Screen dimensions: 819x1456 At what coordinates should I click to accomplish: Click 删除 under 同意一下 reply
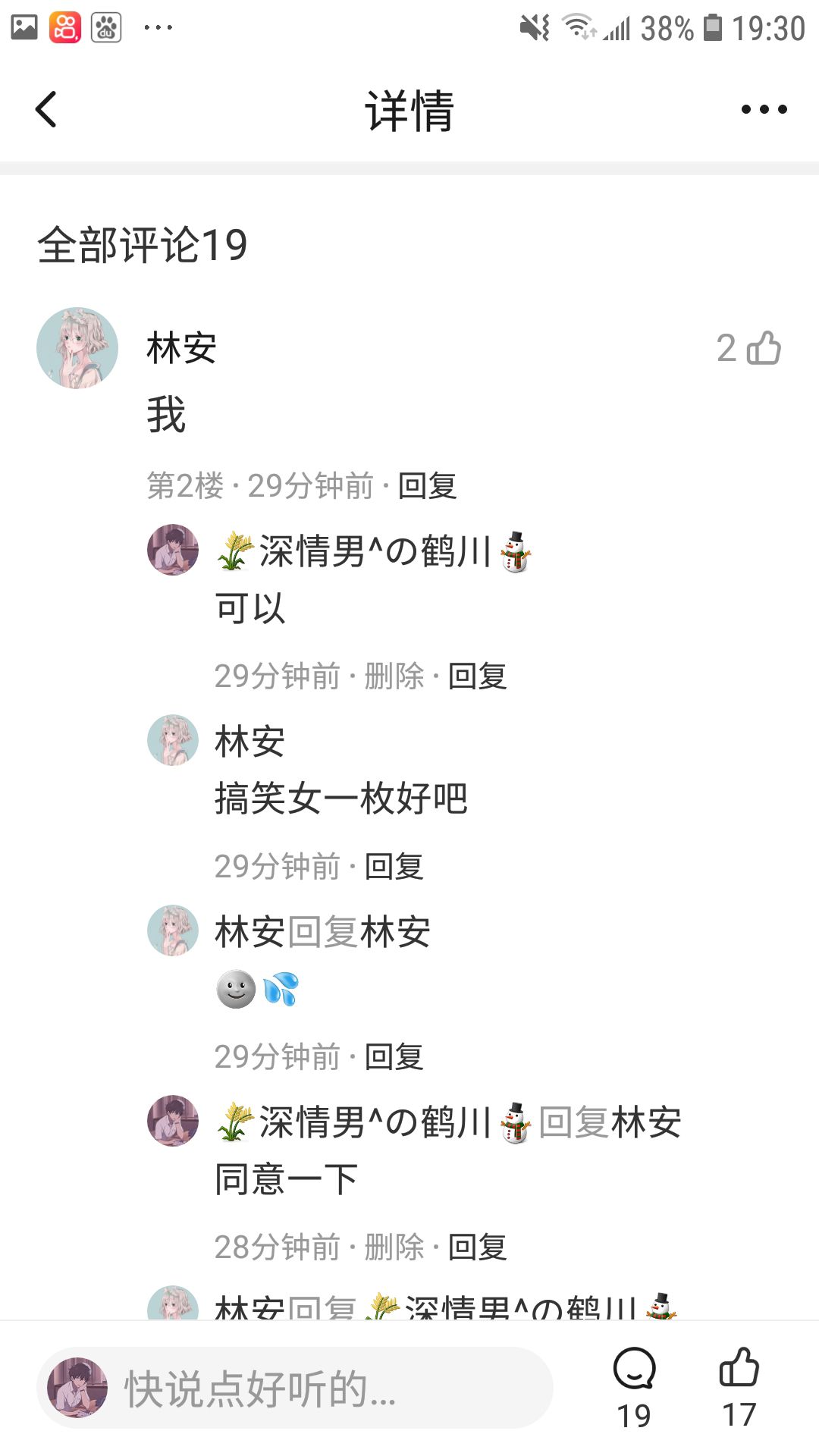click(x=394, y=1247)
